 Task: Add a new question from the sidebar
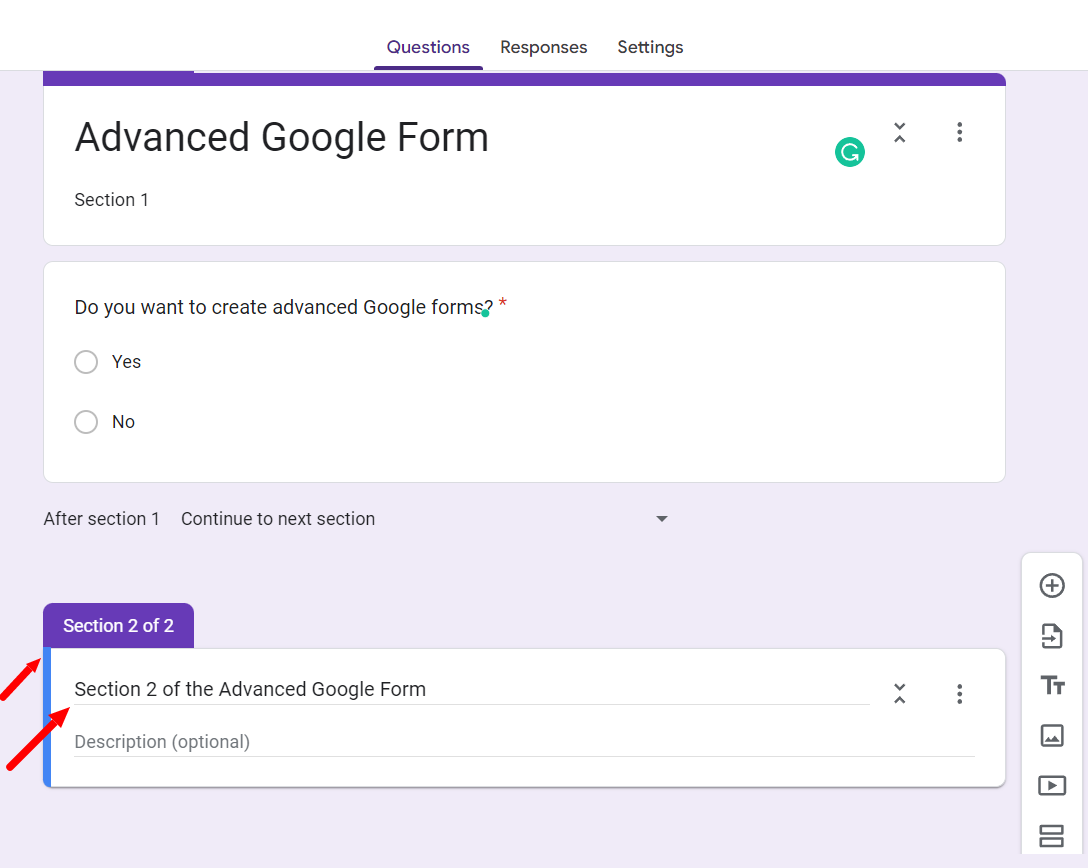click(x=1052, y=586)
